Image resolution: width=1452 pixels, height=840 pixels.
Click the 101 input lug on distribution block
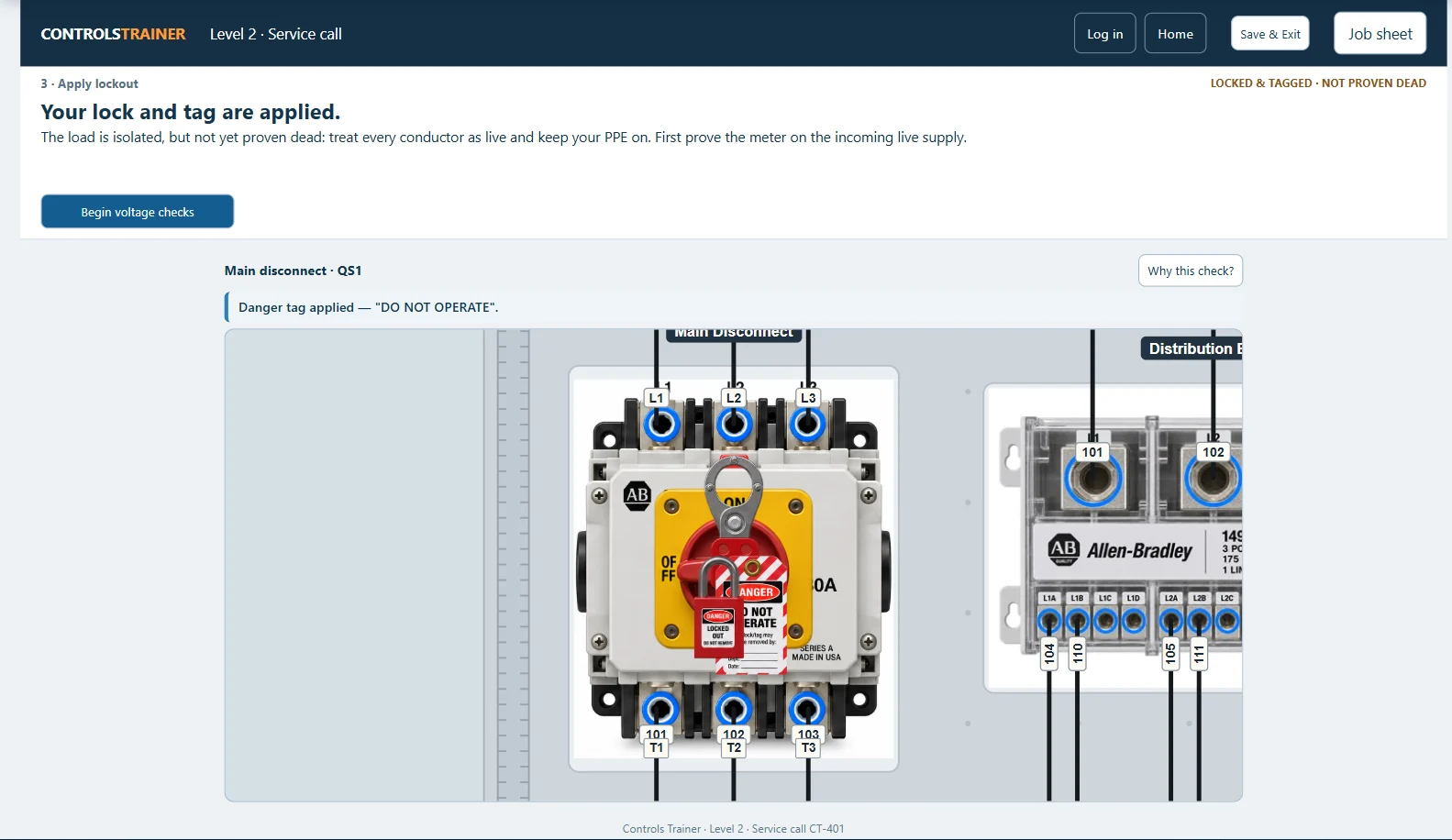[x=1092, y=479]
